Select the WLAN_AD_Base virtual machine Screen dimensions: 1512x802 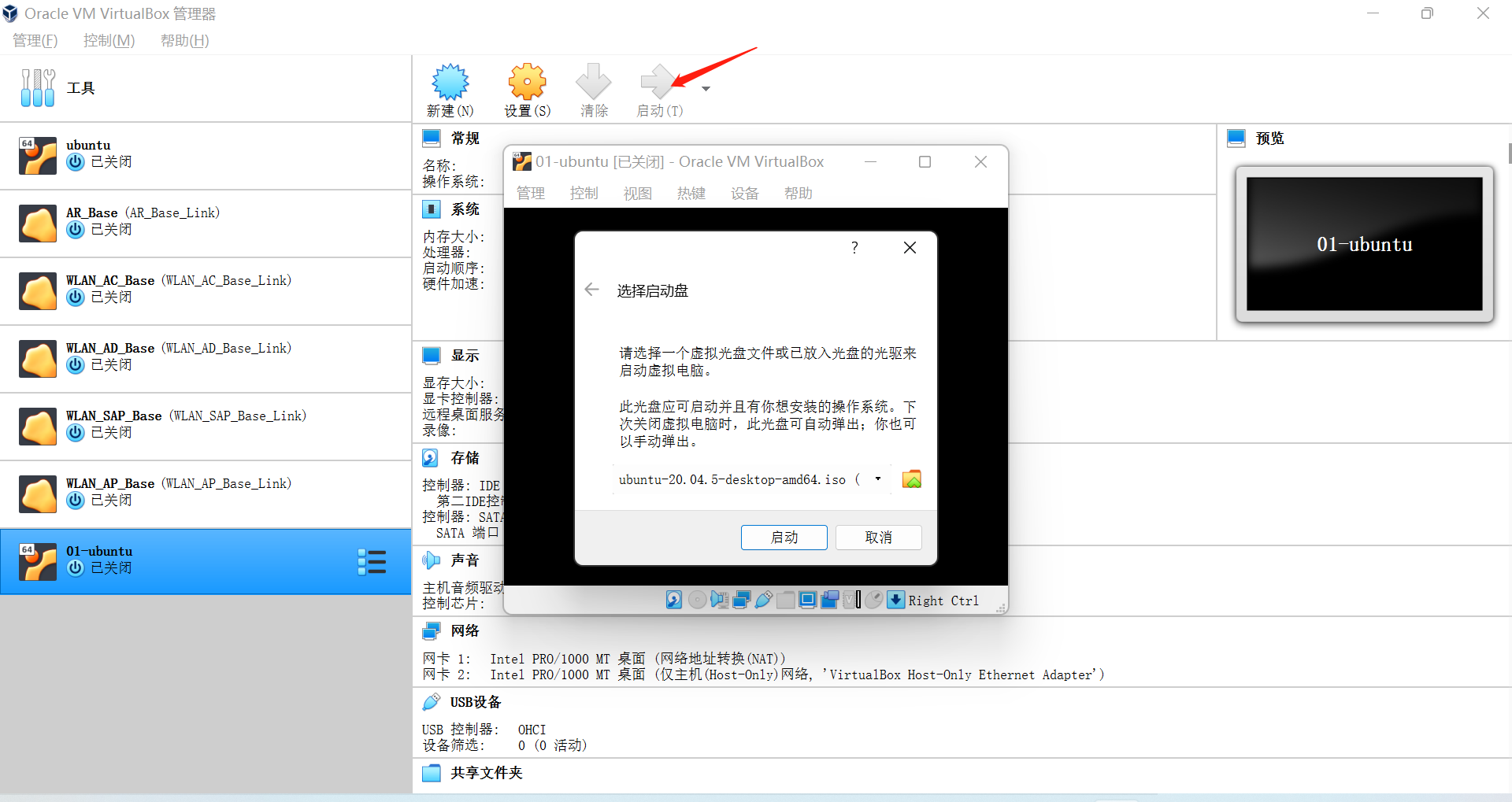[205, 359]
